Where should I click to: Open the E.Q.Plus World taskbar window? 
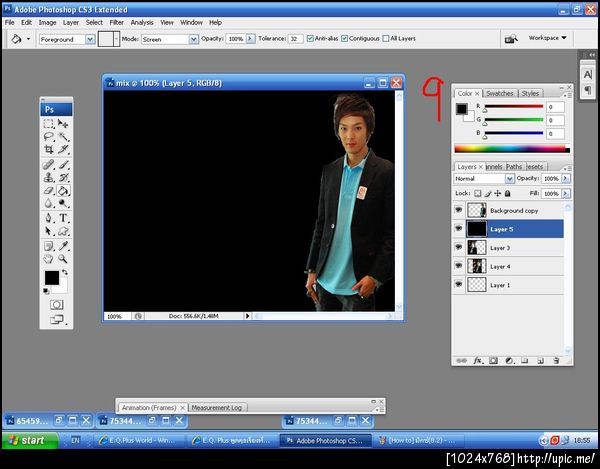point(138,441)
